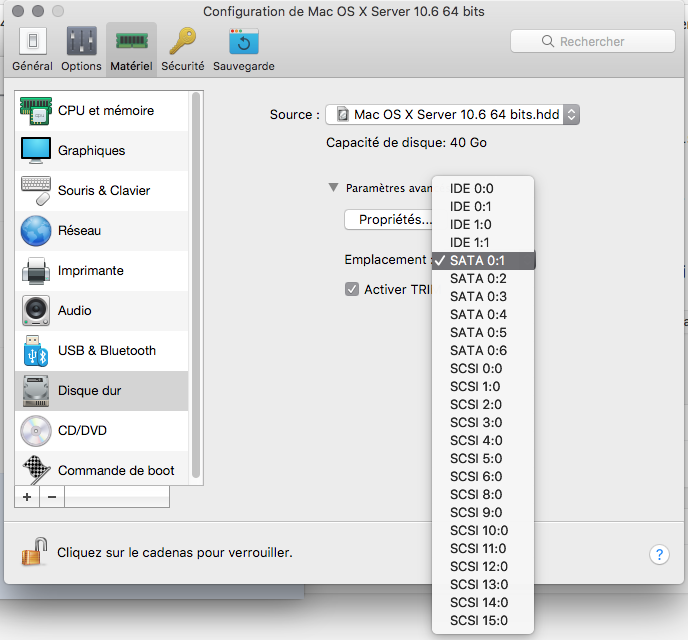Select Souris & Clavier in sidebar
The width and height of the screenshot is (688, 640).
(102, 190)
